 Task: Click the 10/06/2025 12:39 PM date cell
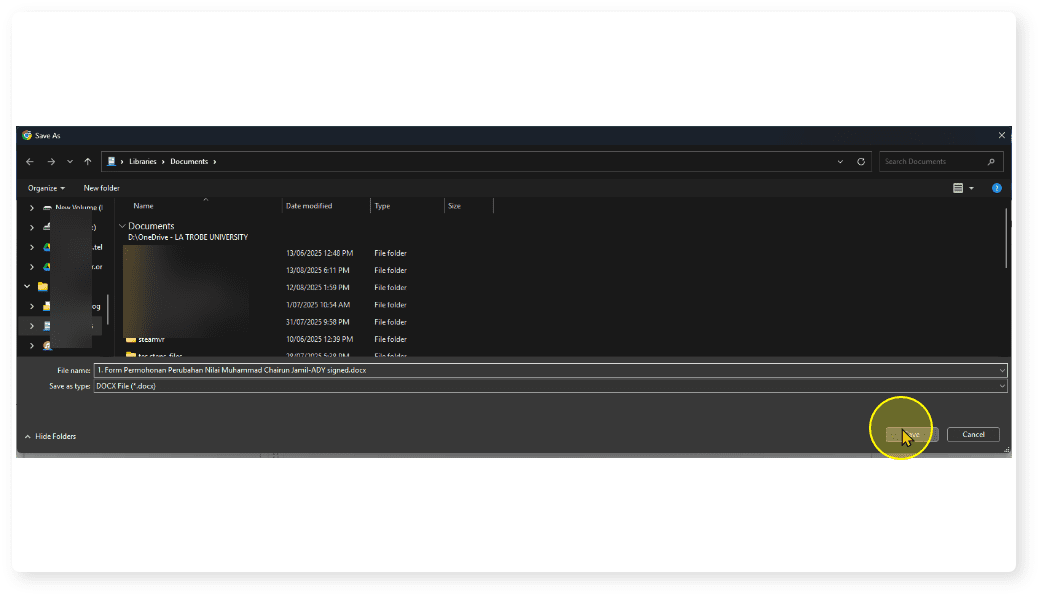point(320,339)
